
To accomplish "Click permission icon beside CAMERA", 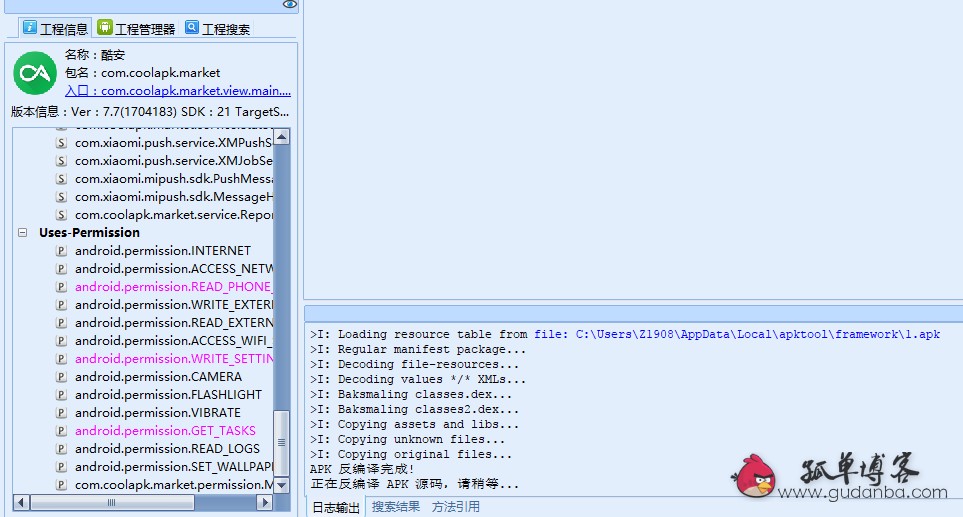I will (61, 377).
